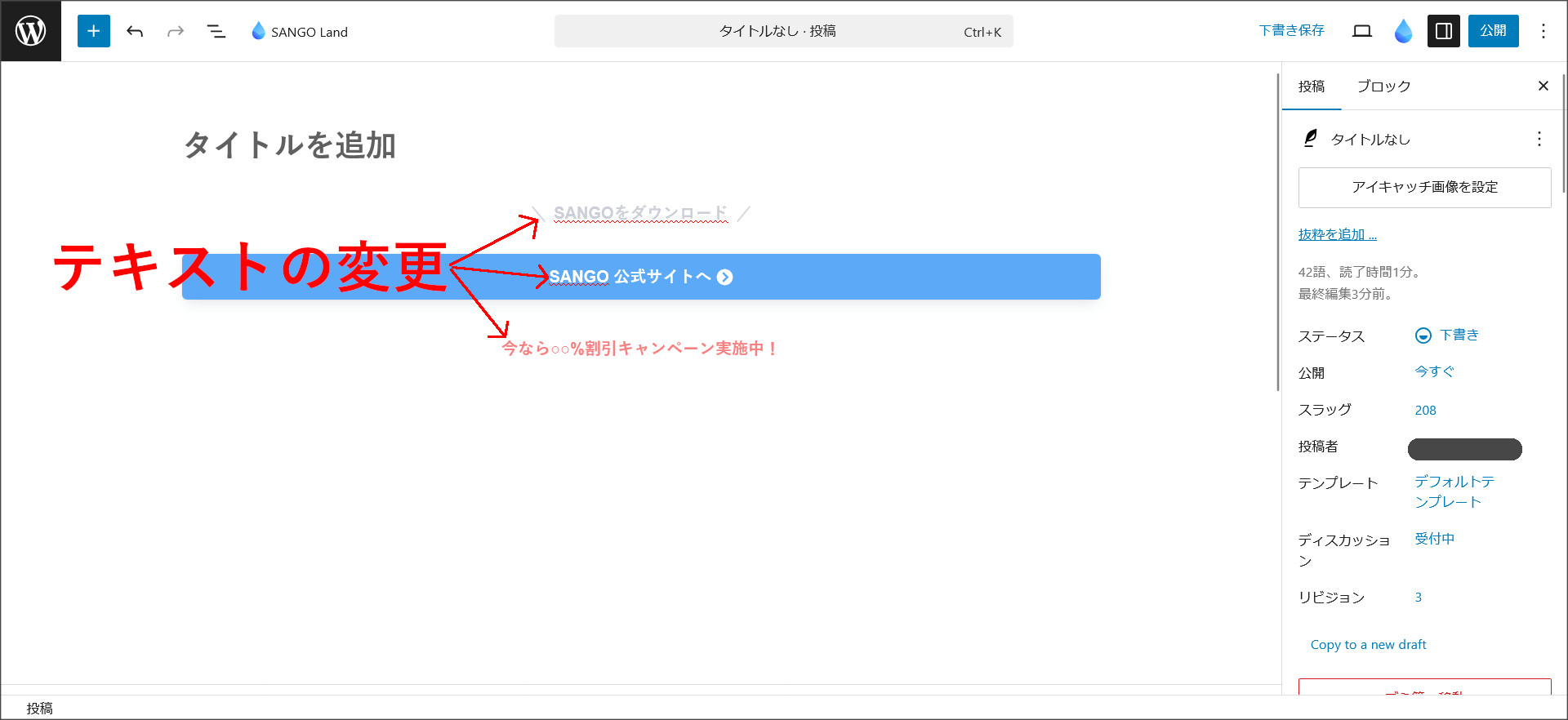This screenshot has width=1568, height=720.
Task: Open the SANGO water drop settings icon
Action: [x=1403, y=31]
